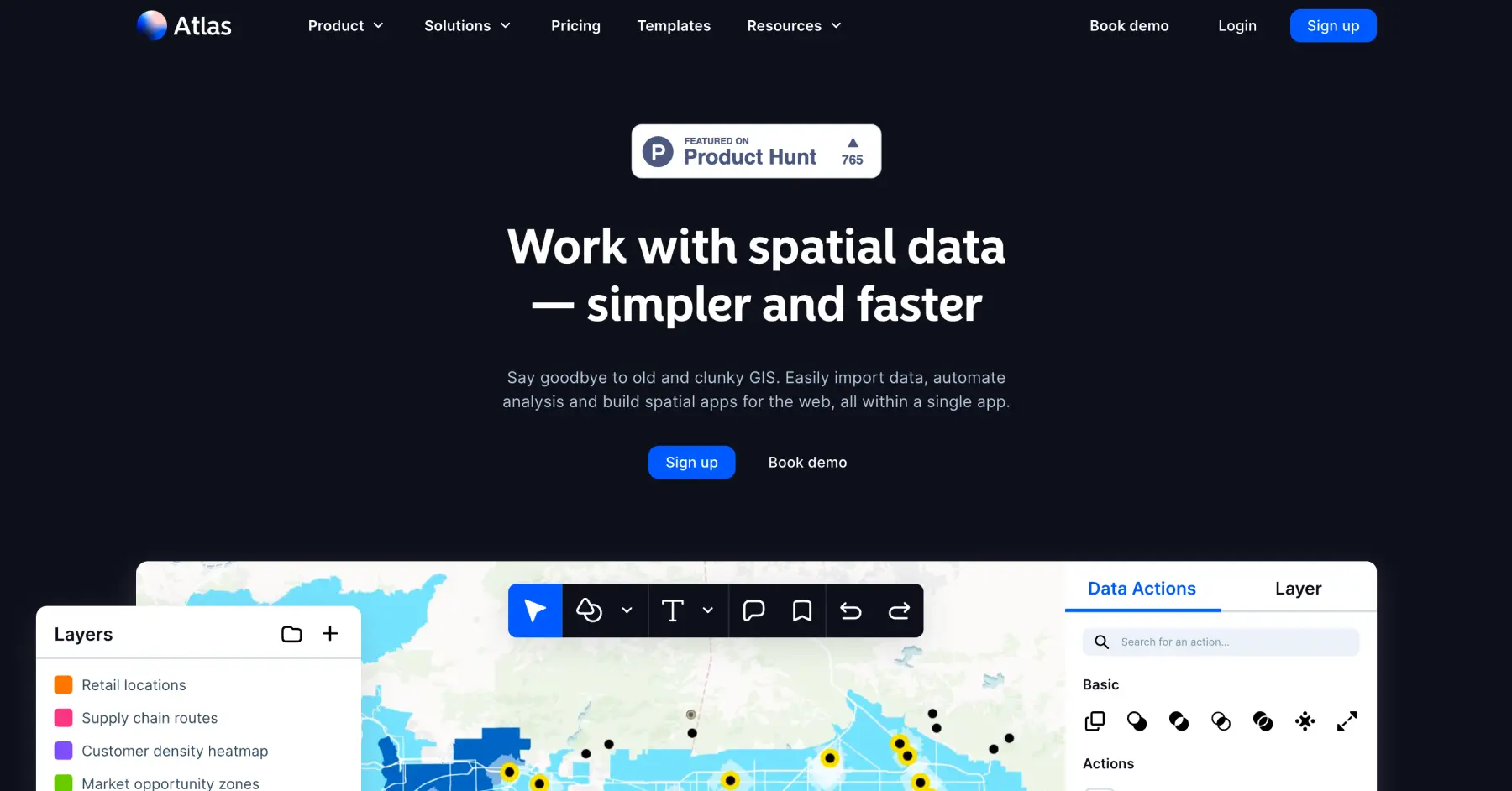Expand the Resources menu

pyautogui.click(x=794, y=26)
